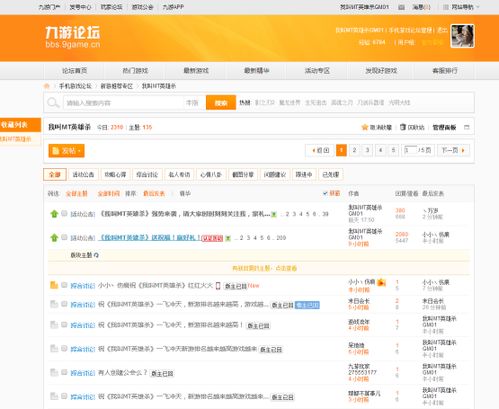Screen dimensions: 499x409
Task: Open the 发现好游戏 nav tab
Action: (381, 71)
